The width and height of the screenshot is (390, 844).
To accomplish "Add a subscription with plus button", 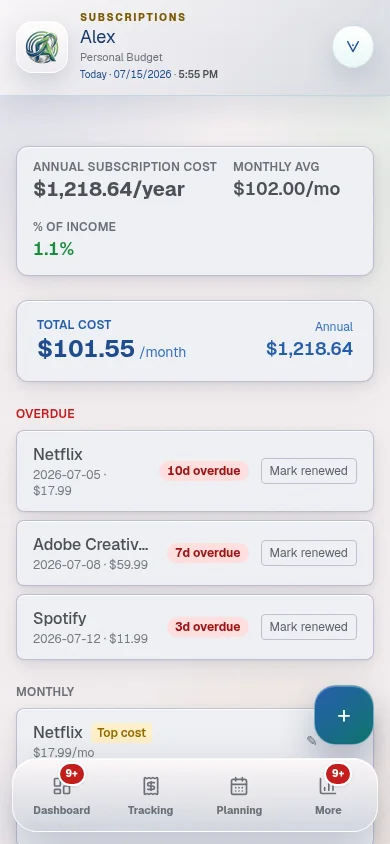I will coord(344,715).
